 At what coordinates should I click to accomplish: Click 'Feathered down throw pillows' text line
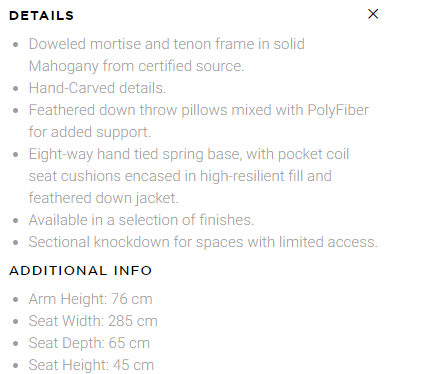[199, 110]
